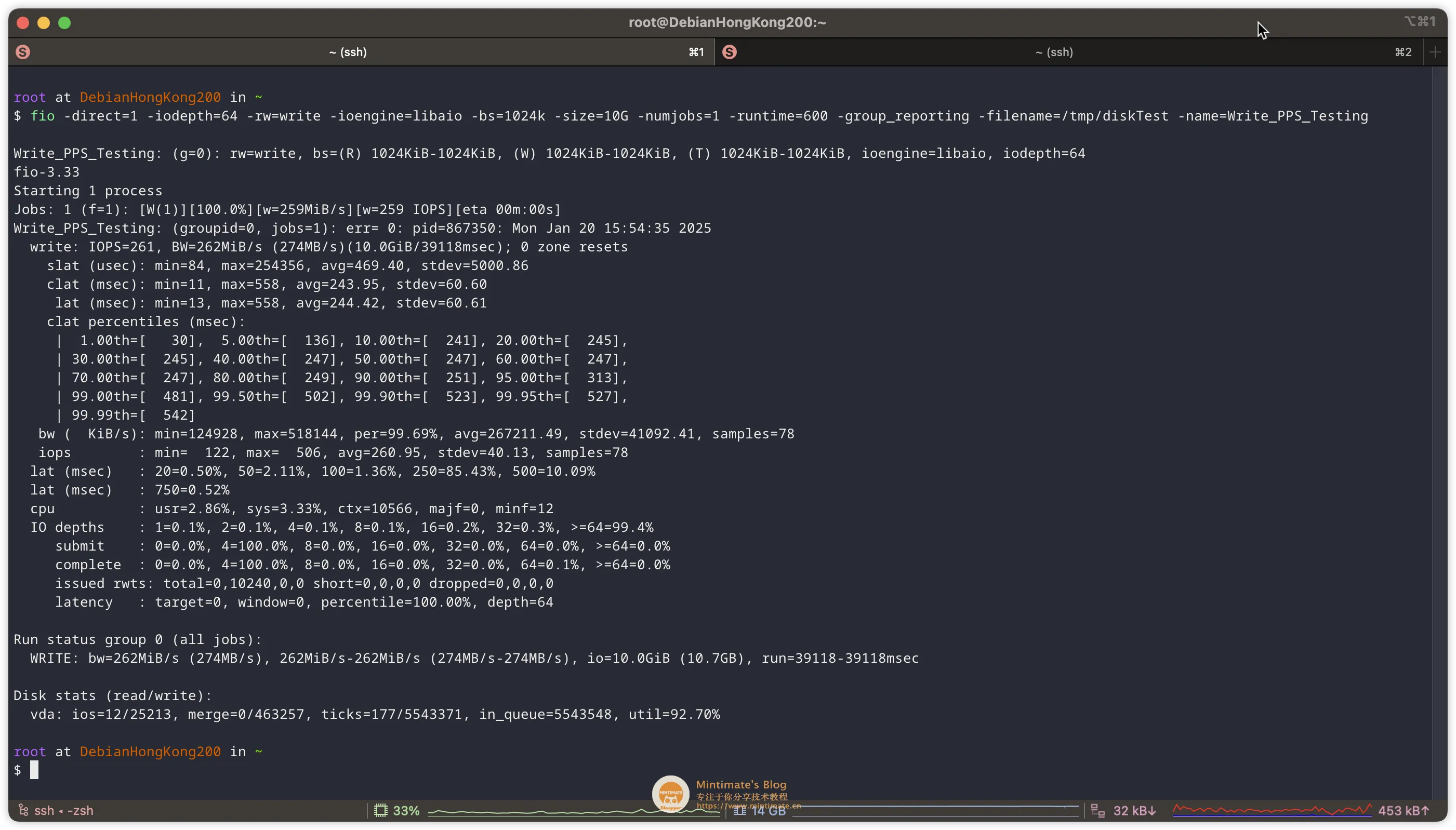The width and height of the screenshot is (1456, 830).
Task: Click the CPU utilization graph
Action: point(571,811)
